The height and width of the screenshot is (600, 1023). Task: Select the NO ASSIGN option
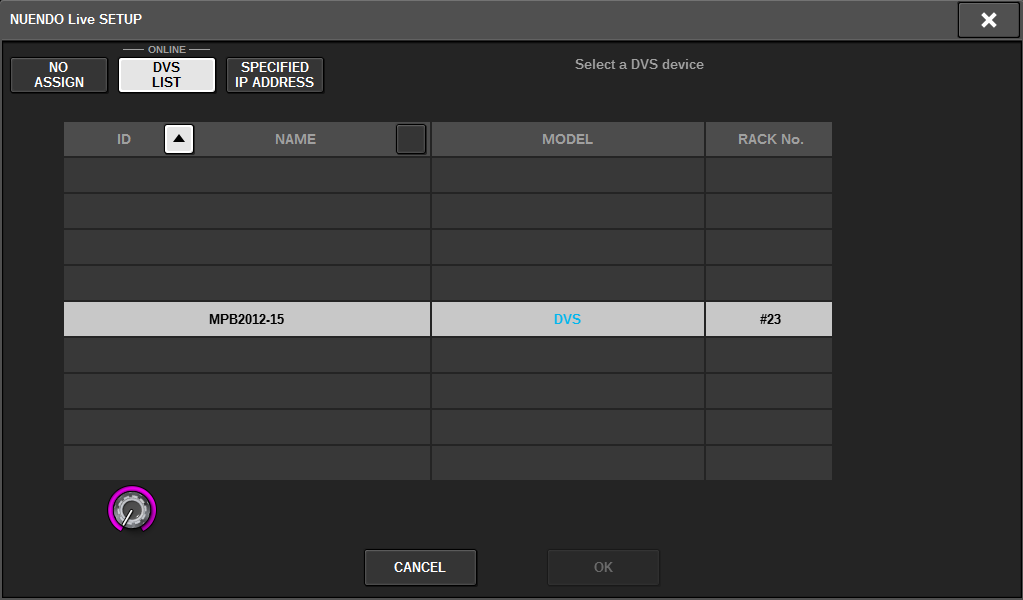tap(59, 75)
